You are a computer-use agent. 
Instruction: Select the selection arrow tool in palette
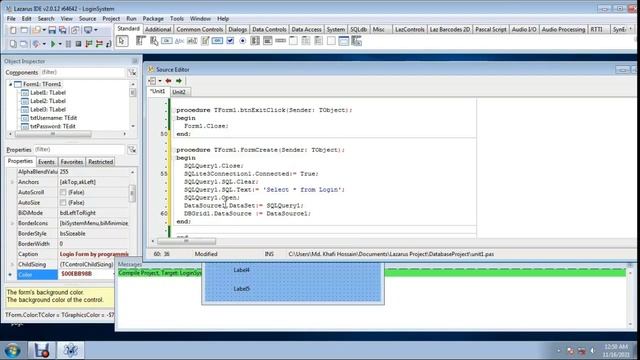(122, 41)
